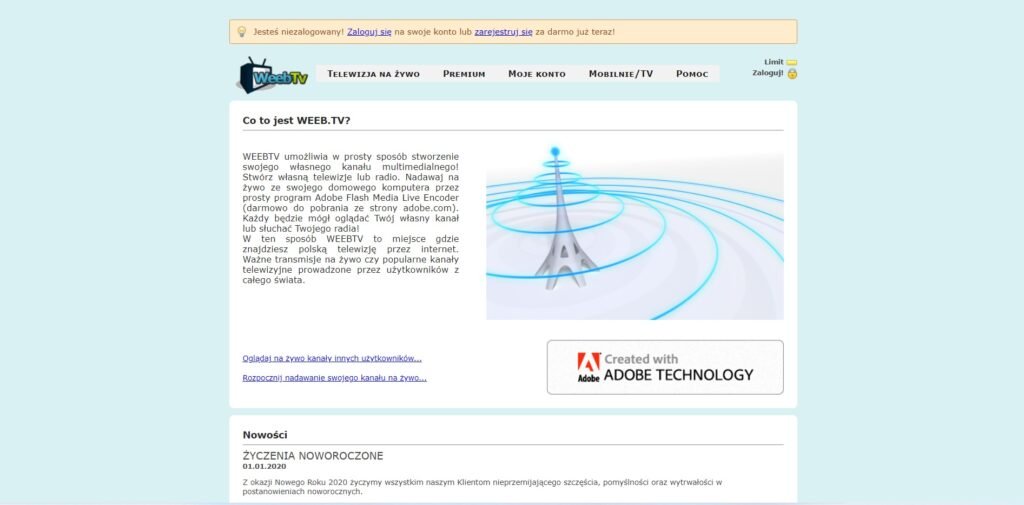Click the yellow Limit indicator icon
Image resolution: width=1024 pixels, height=505 pixels.
pyautogui.click(x=792, y=63)
